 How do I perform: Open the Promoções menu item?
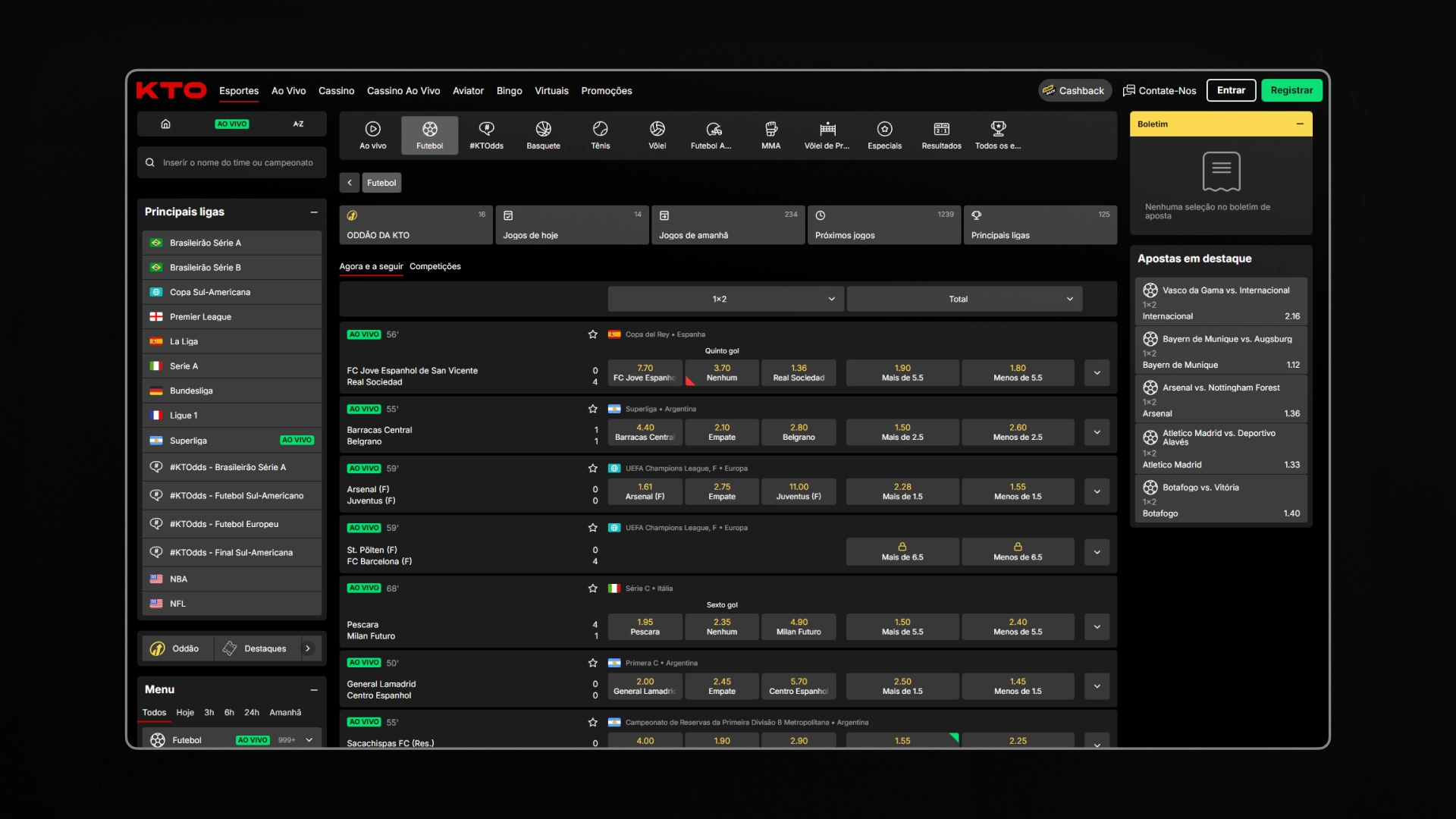tap(607, 91)
